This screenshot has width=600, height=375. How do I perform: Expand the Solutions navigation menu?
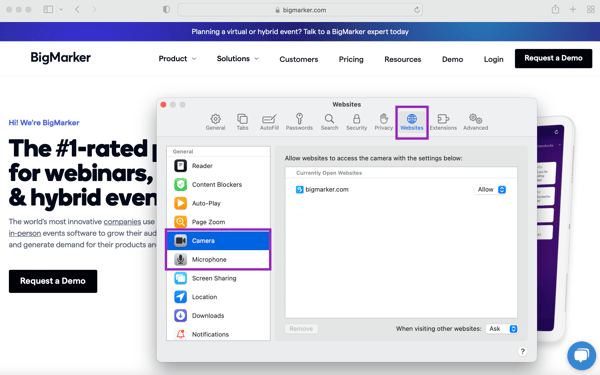pyautogui.click(x=238, y=59)
